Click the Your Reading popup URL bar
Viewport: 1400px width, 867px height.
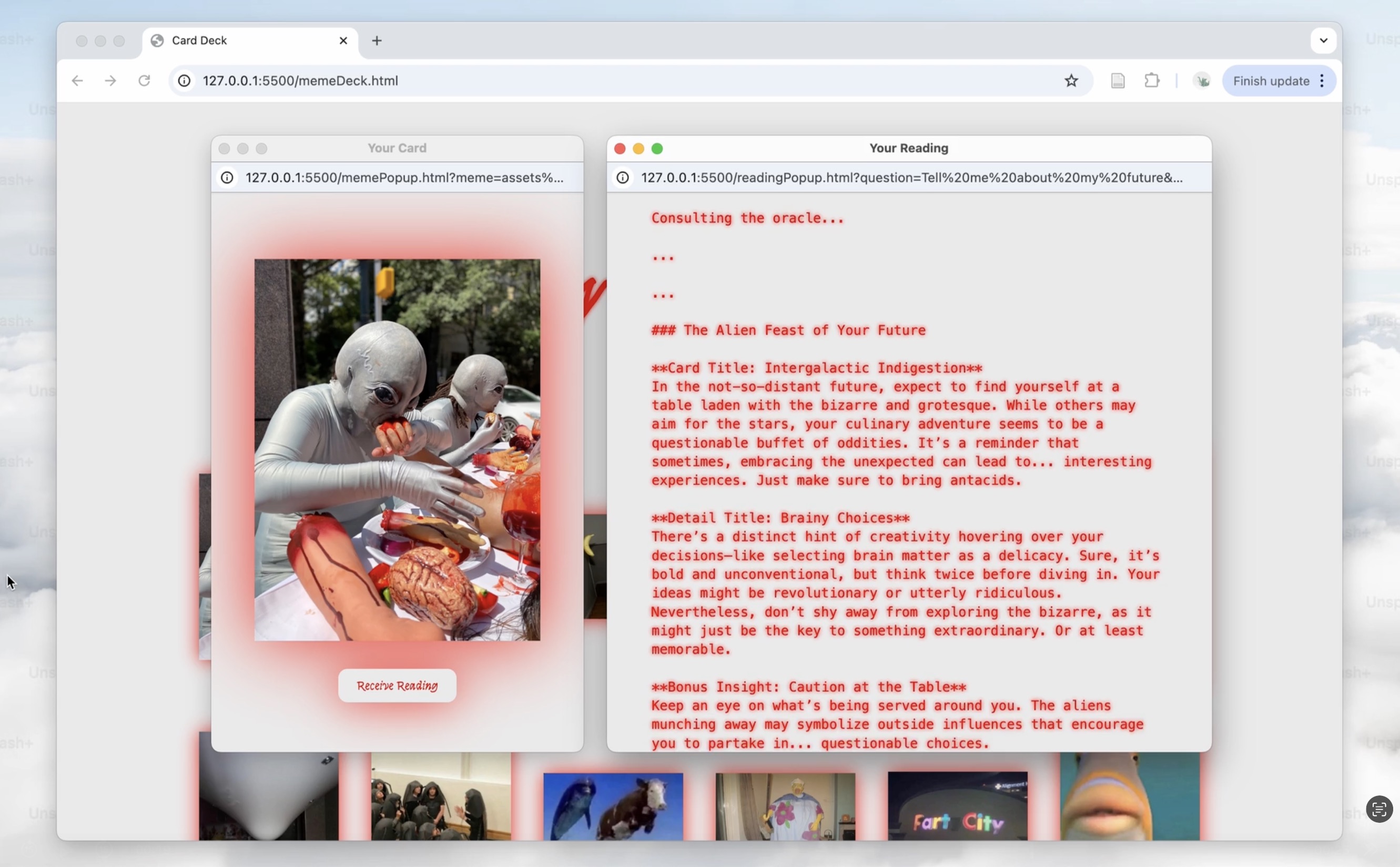(909, 178)
